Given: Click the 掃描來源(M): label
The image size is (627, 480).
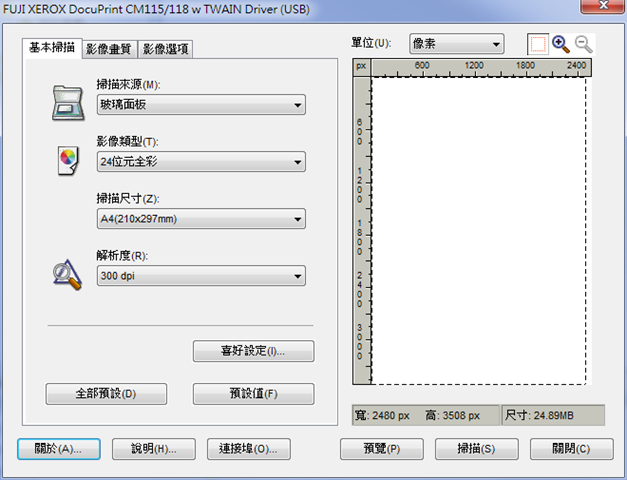Looking at the screenshot, I should 128,85.
